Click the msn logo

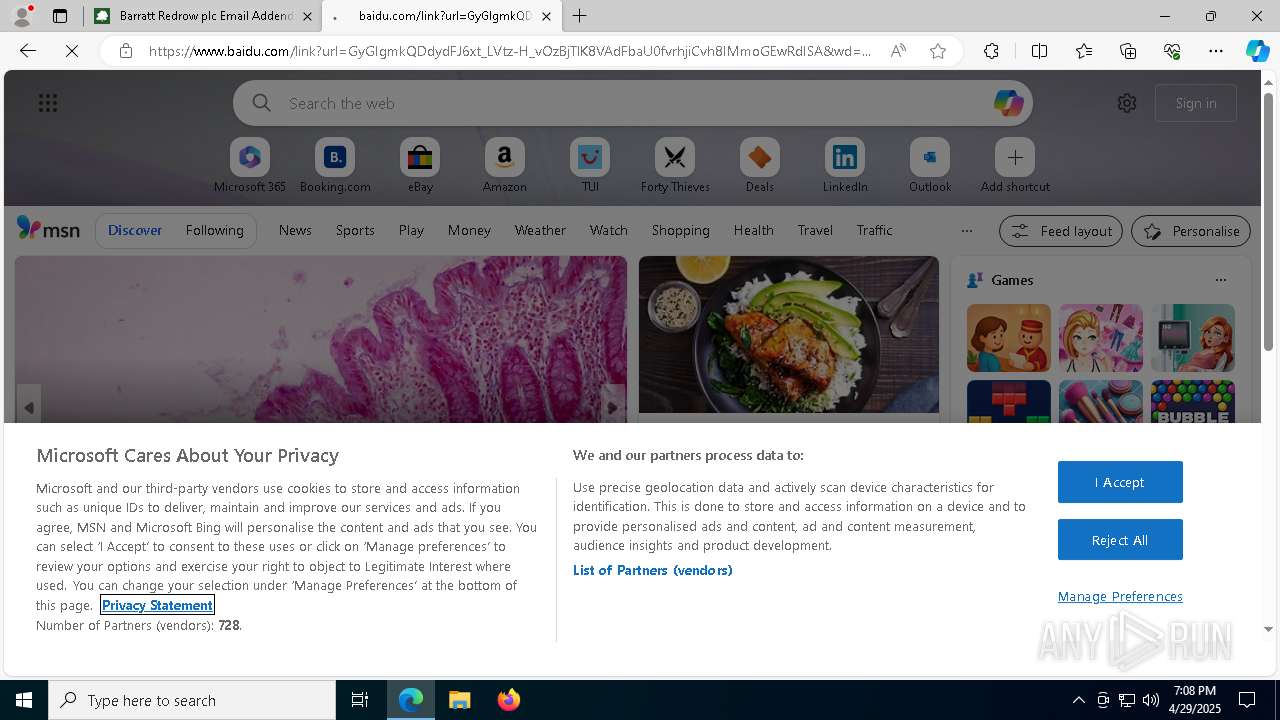(48, 229)
